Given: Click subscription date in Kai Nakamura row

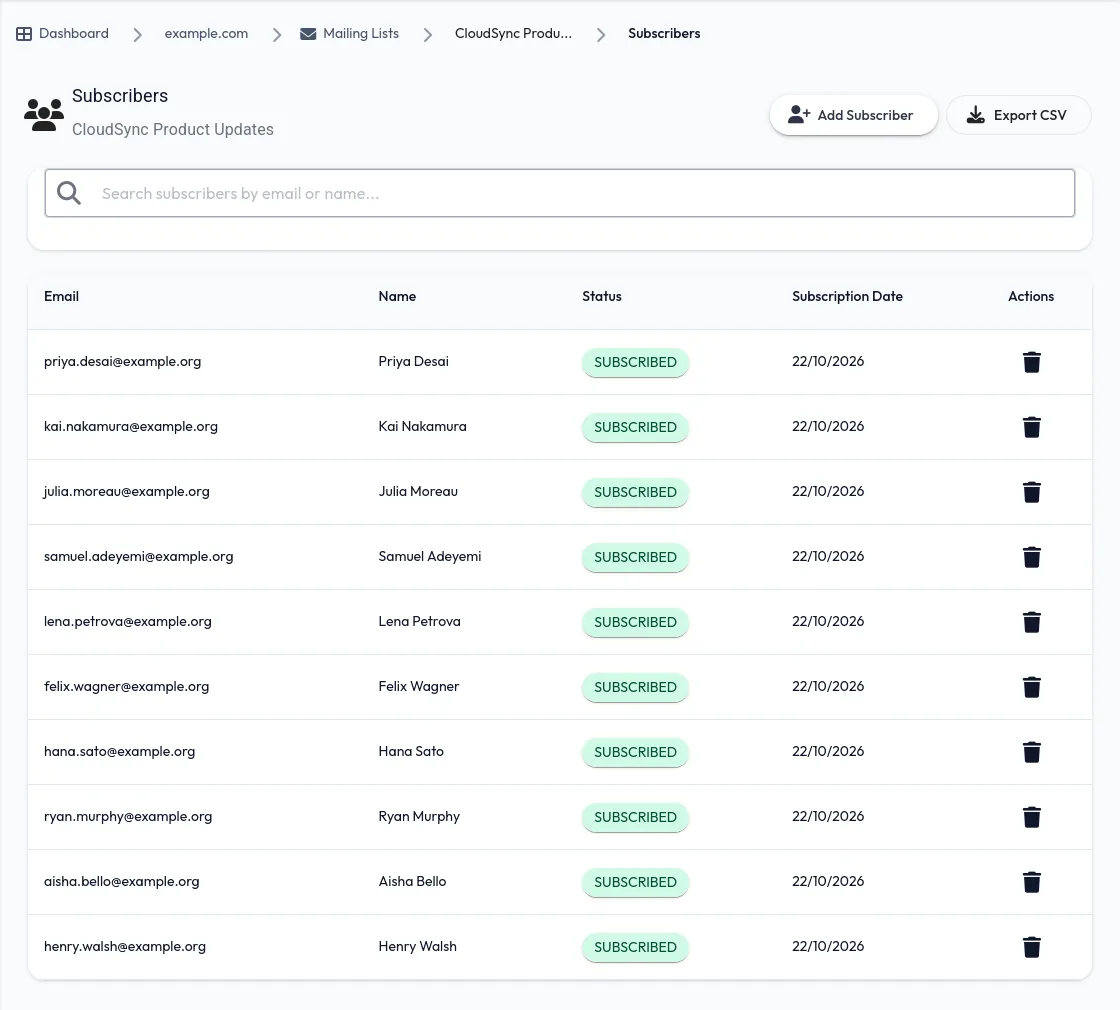Looking at the screenshot, I should [828, 426].
